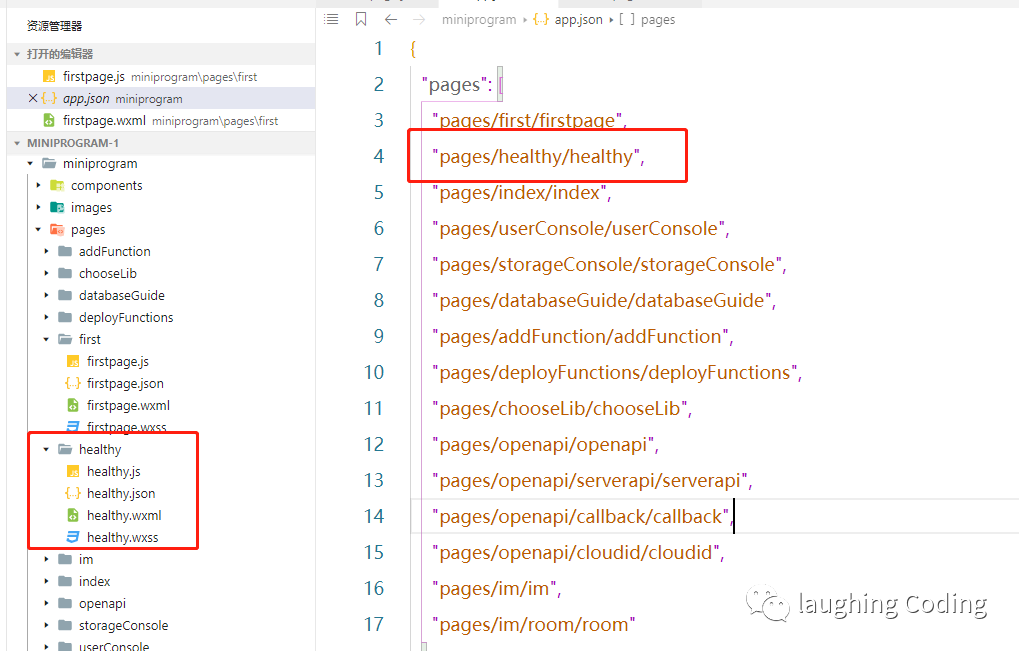
Task: Collapse the MINIPROGRAM-1 project section
Action: click(x=16, y=143)
